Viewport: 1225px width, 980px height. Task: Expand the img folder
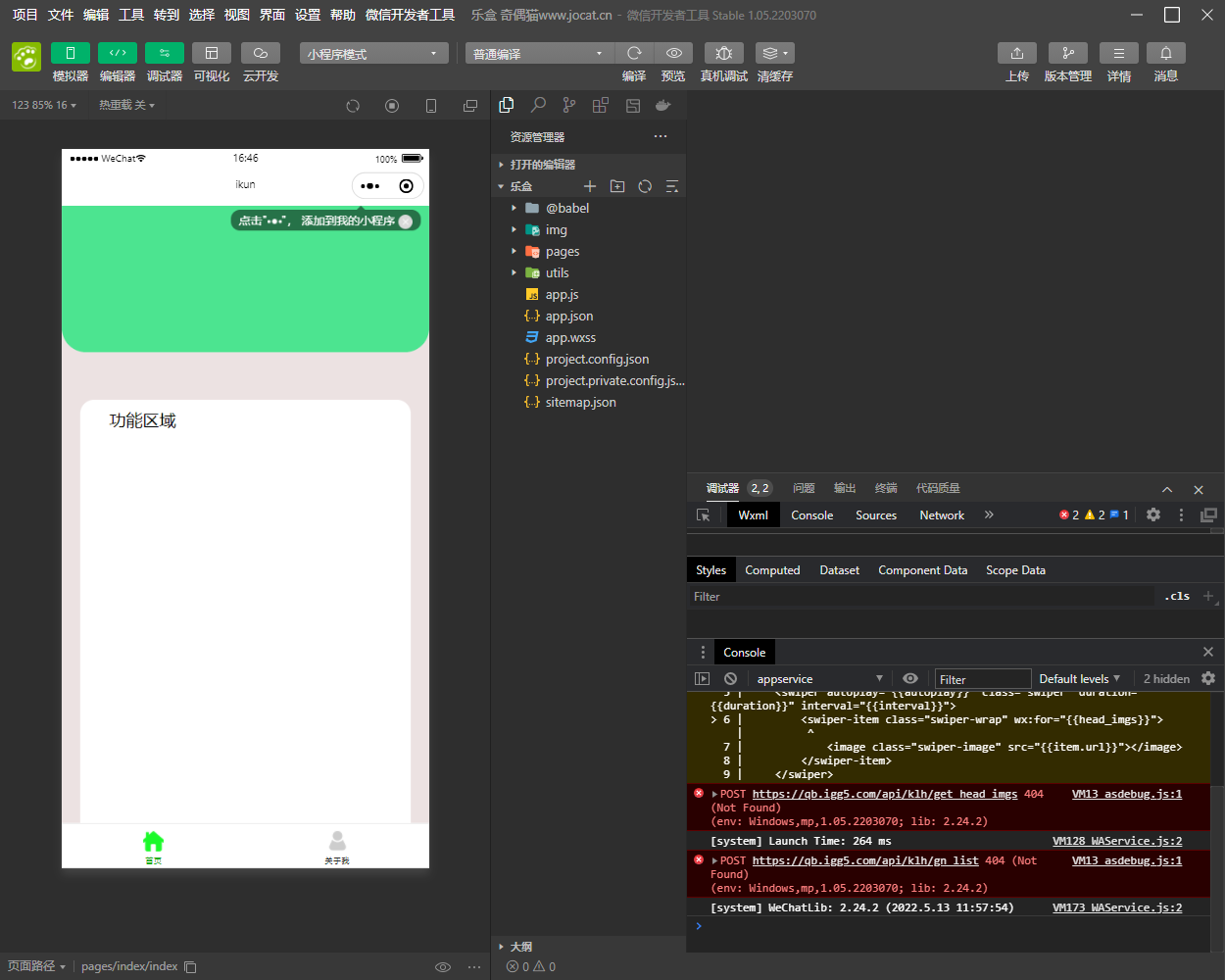[588, 229]
